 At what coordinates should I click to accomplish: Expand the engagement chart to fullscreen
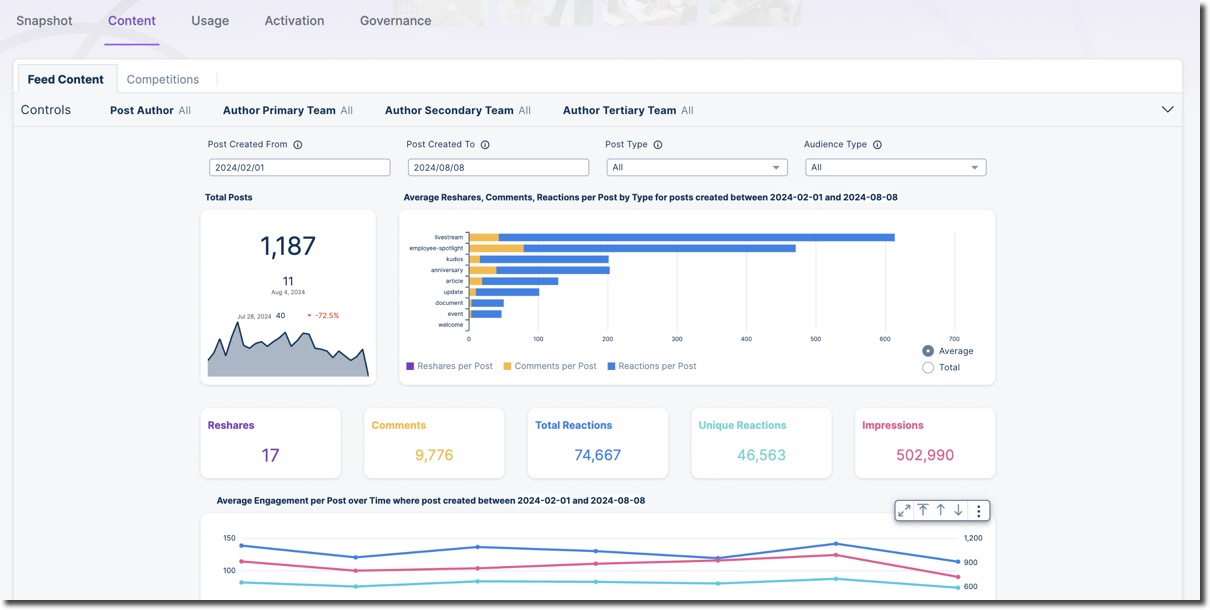[903, 510]
